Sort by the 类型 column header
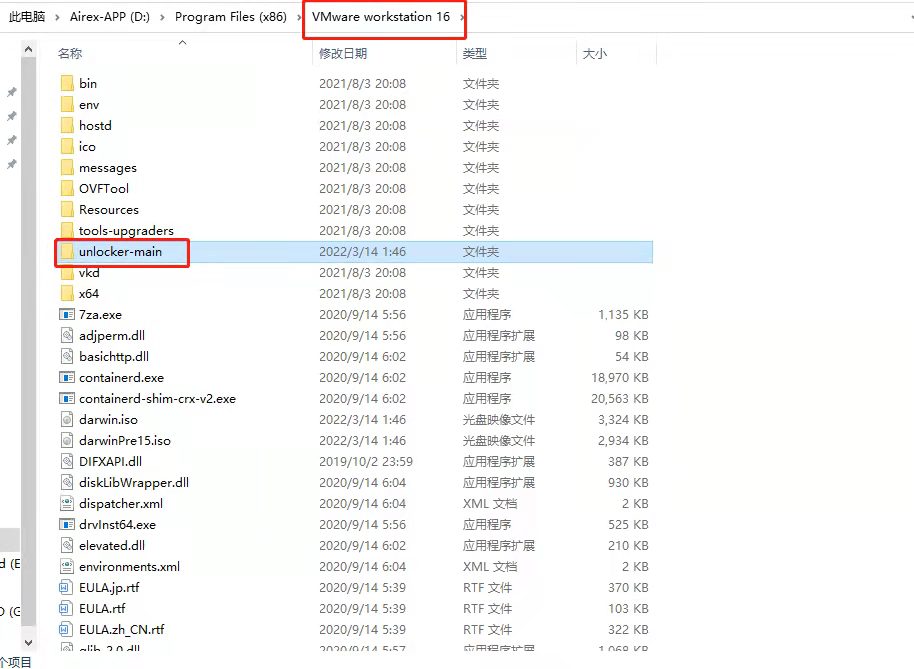This screenshot has height=669, width=914. [474, 54]
